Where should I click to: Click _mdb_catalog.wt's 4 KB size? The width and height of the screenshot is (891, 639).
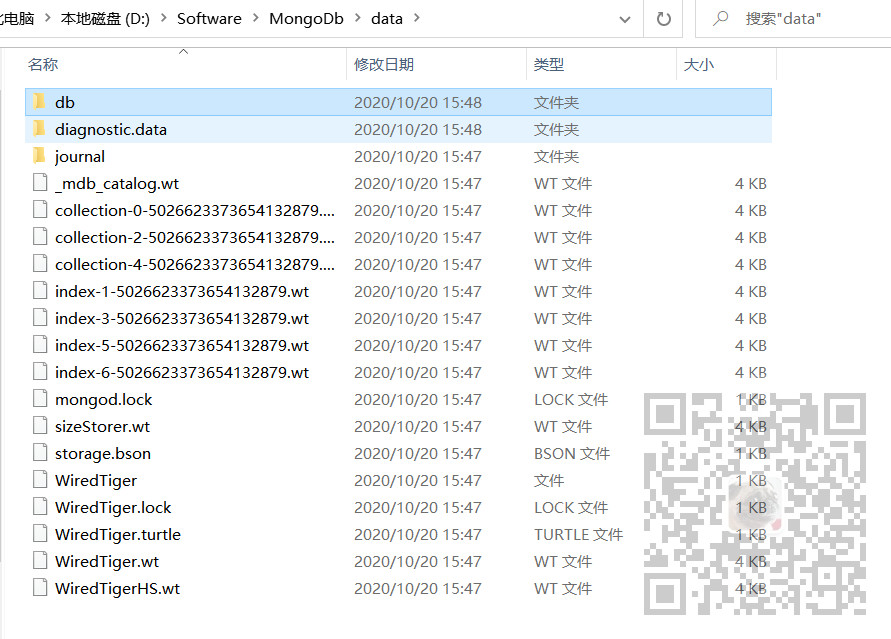751,183
